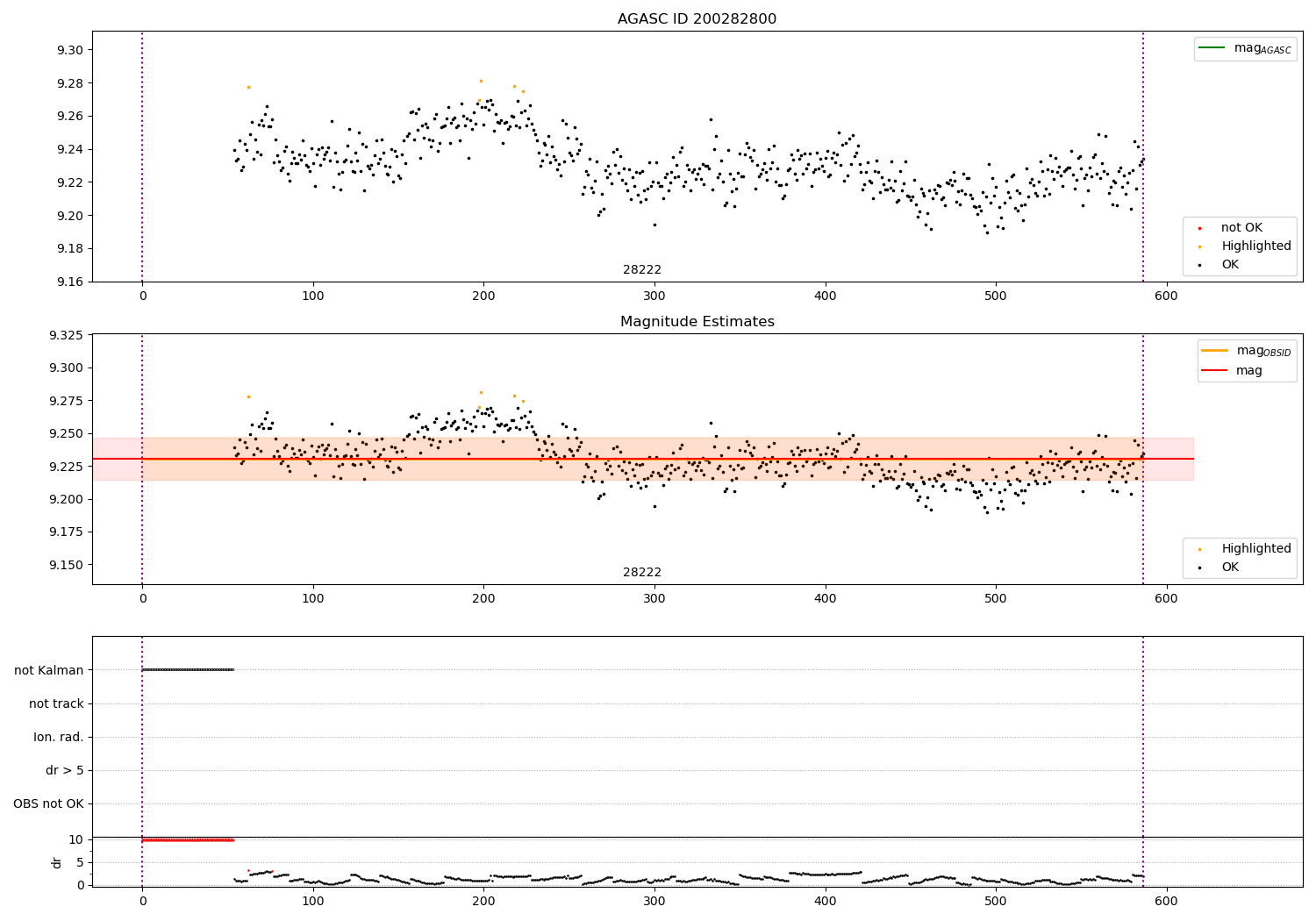
Task: Click the row of dots on the 'not Kalman' line
Action: click(x=188, y=670)
